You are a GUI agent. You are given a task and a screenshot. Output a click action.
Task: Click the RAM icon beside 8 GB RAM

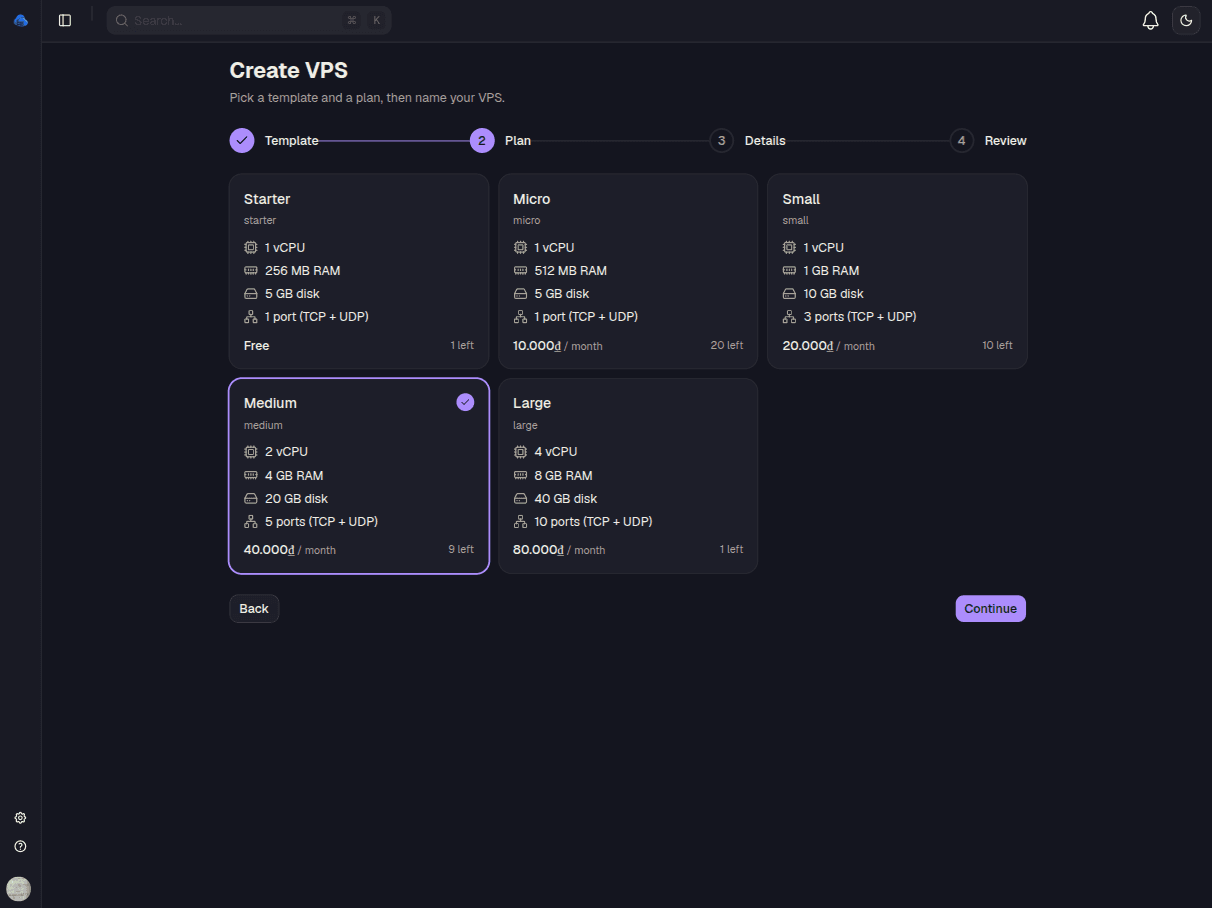pos(520,475)
